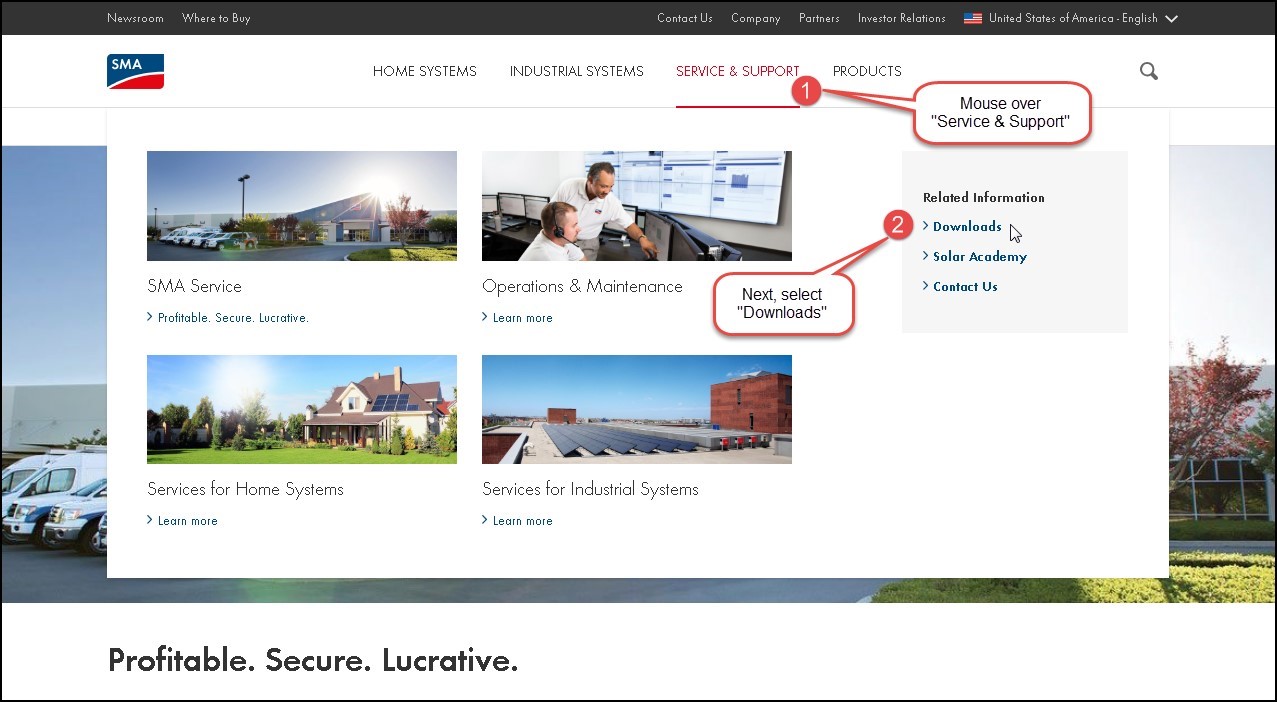Viewport: 1277px width, 702px height.
Task: Click Newsroom in the top bar
Action: point(135,17)
